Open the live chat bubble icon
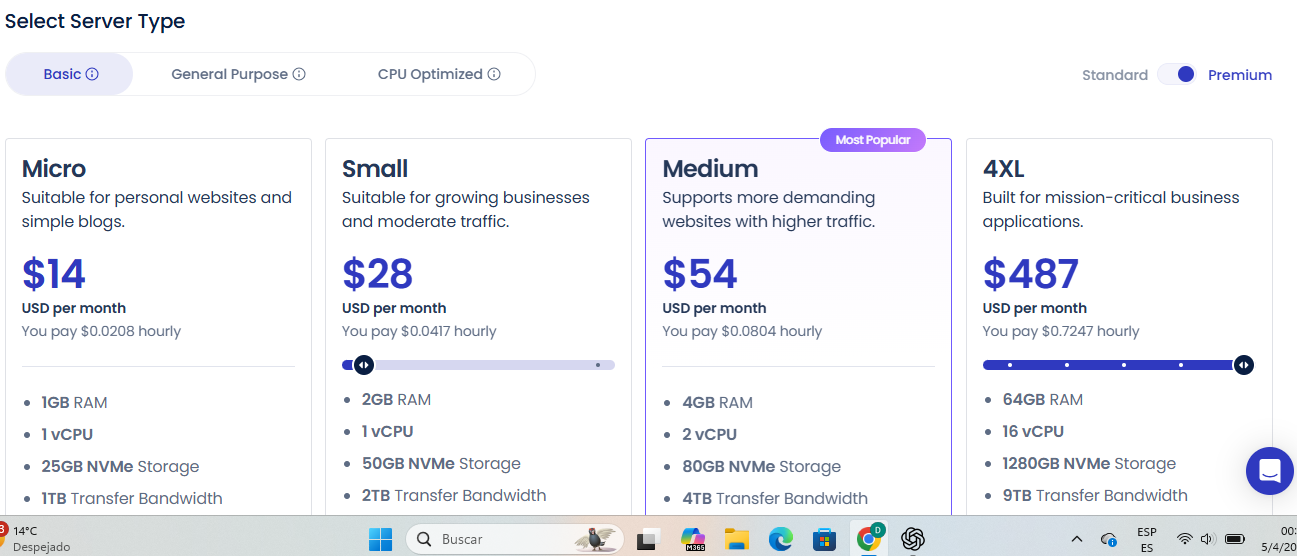Viewport: 1297px width, 556px height. [1270, 471]
